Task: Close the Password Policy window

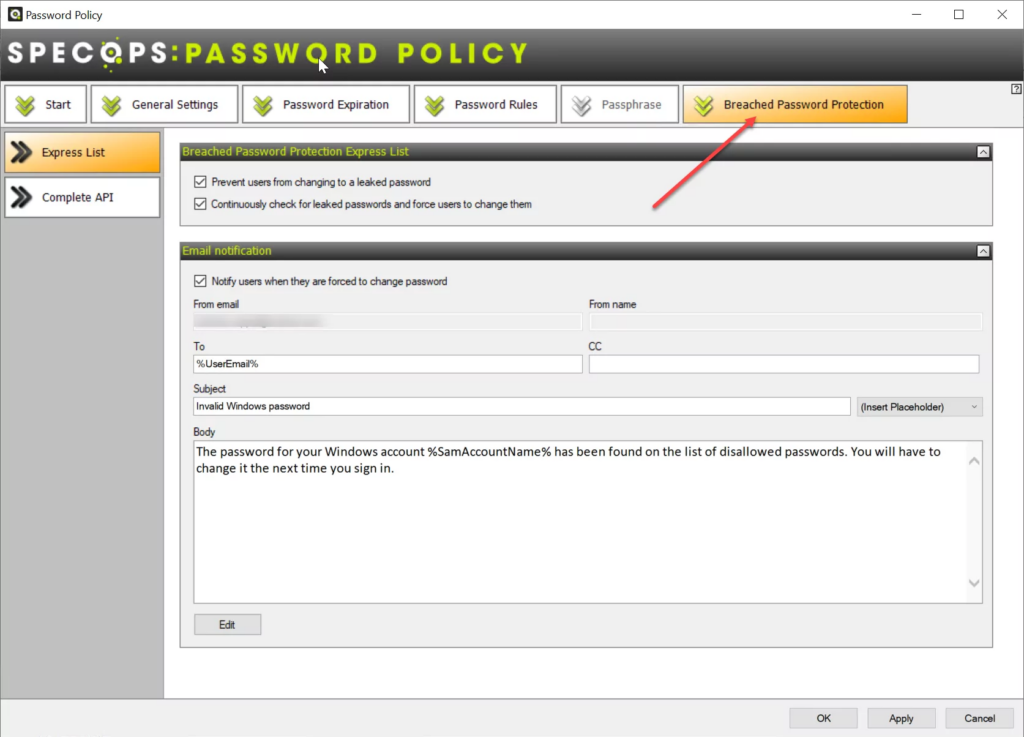Action: pyautogui.click(x=1002, y=14)
